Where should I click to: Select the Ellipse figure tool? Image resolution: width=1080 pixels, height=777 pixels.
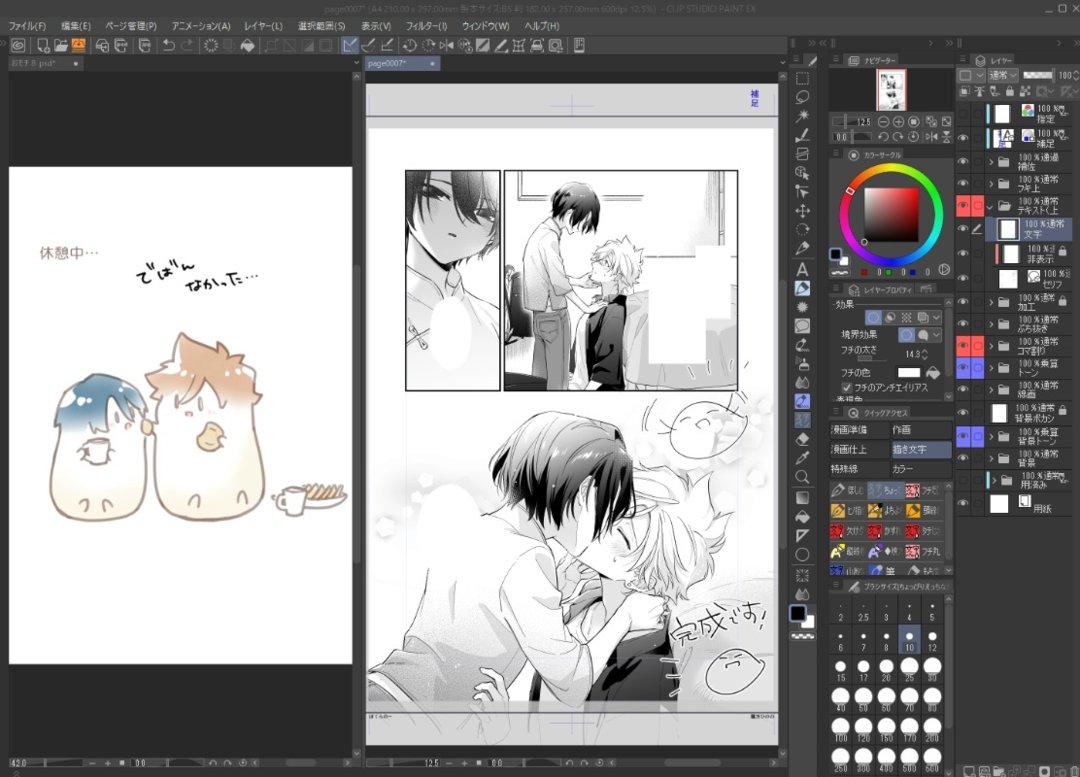coord(802,555)
